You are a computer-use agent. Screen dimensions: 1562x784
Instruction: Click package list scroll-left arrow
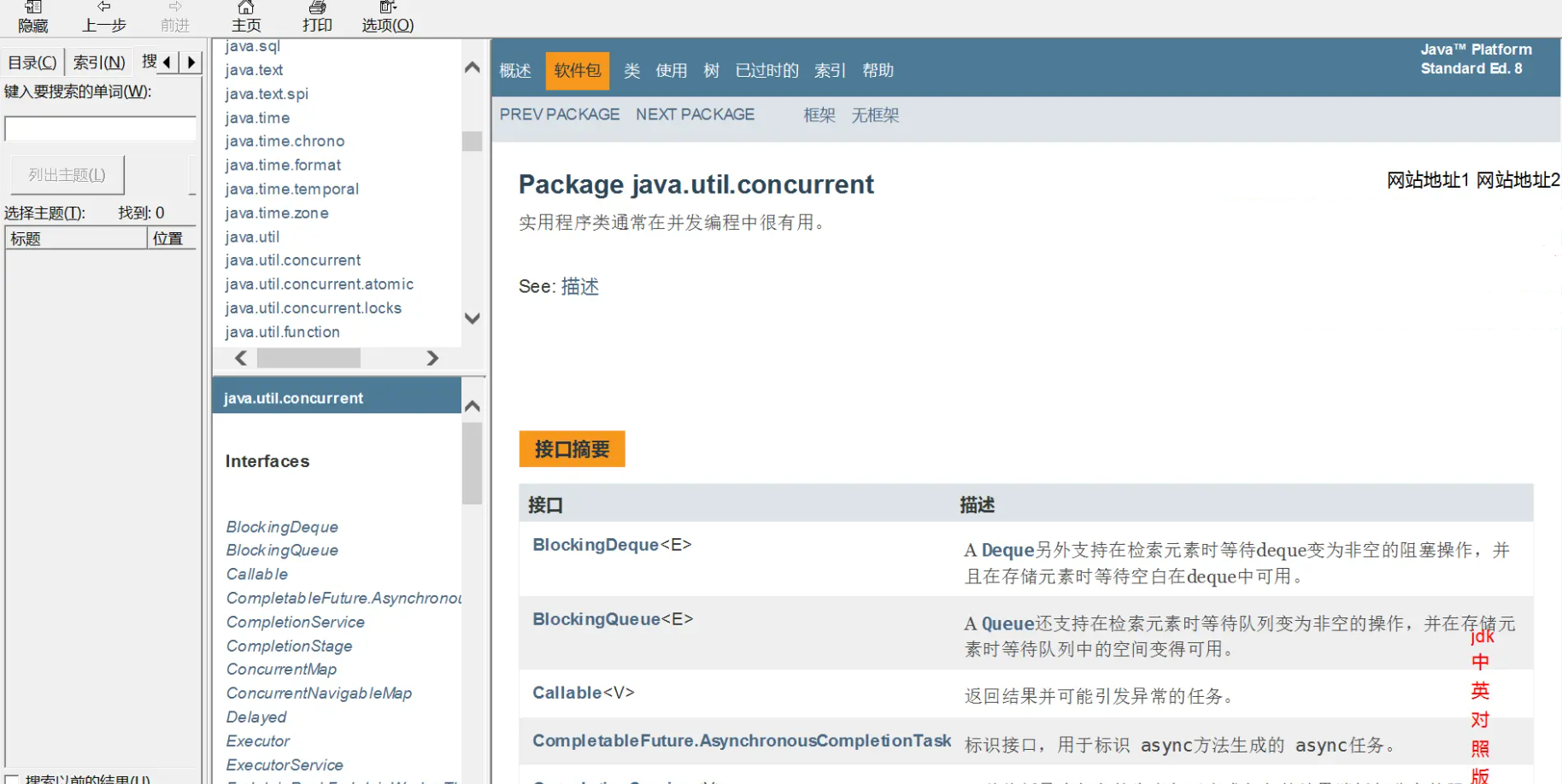241,358
